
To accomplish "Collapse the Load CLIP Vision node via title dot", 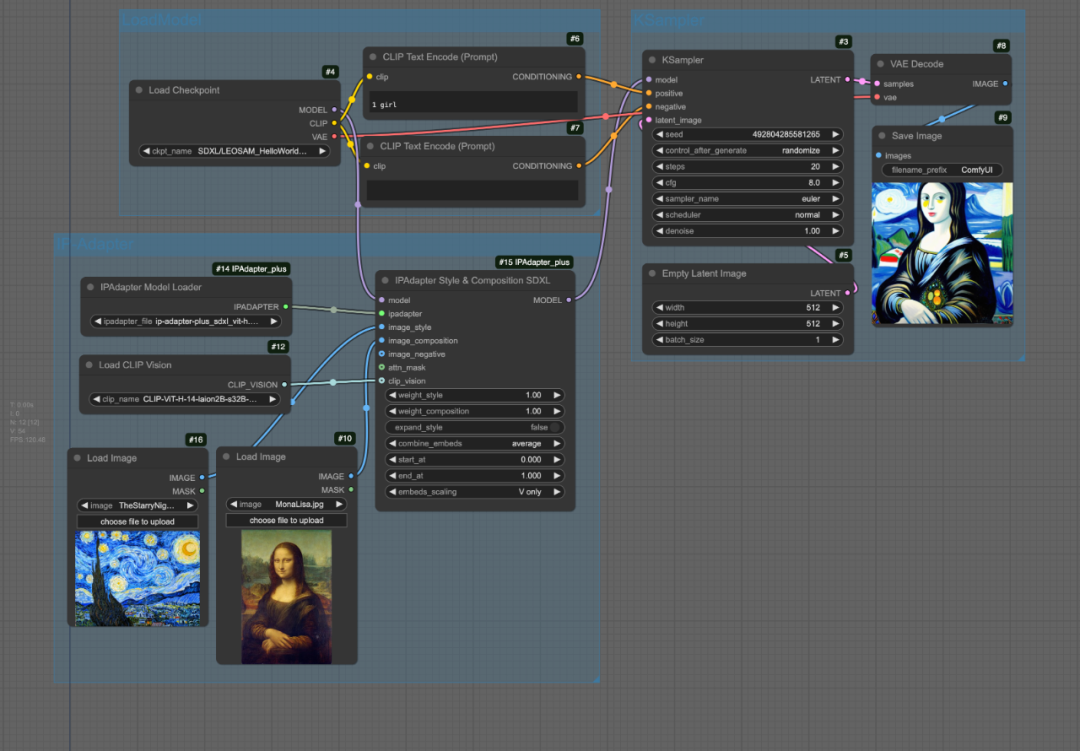I will click(89, 365).
